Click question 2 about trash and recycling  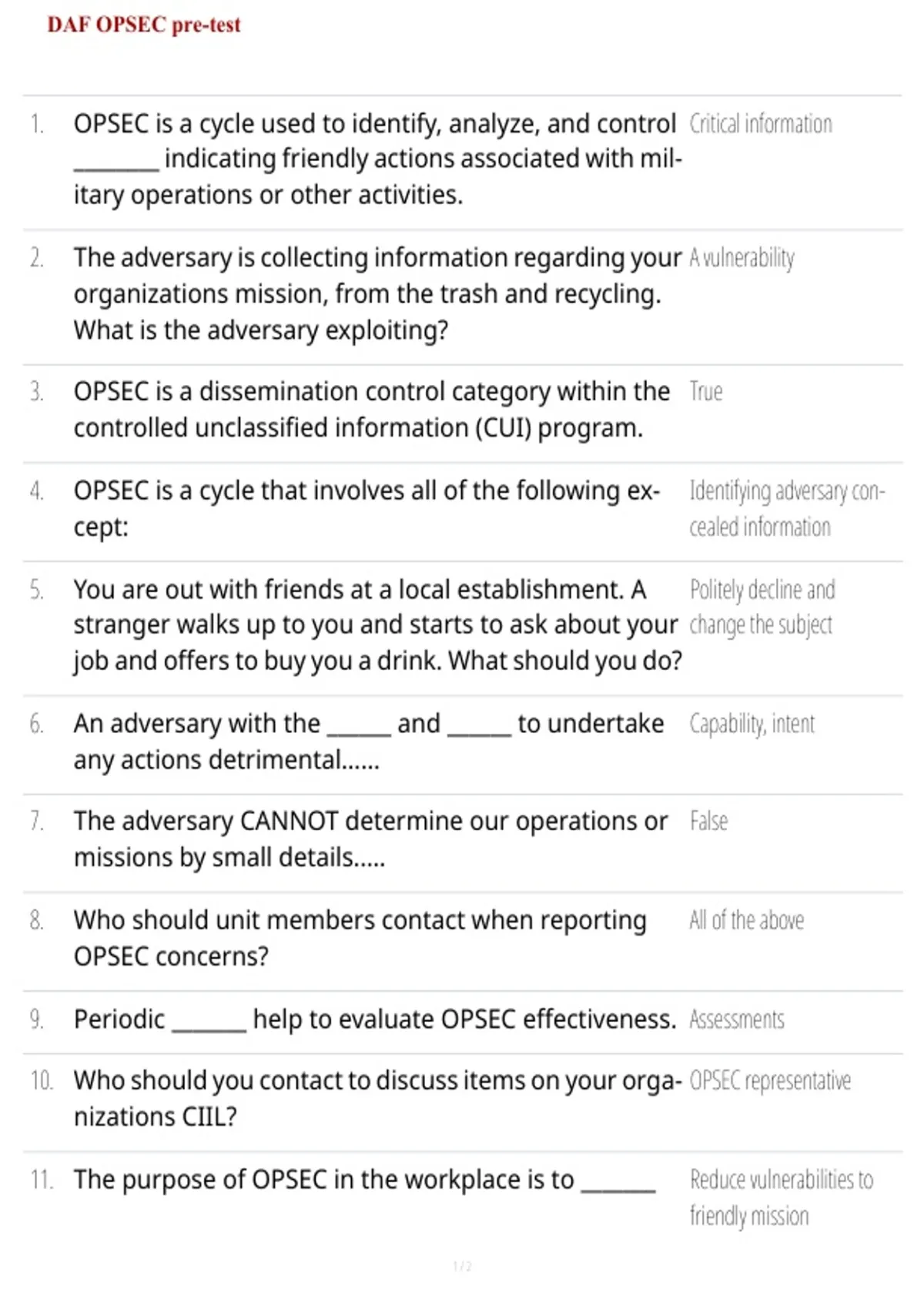(x=378, y=293)
